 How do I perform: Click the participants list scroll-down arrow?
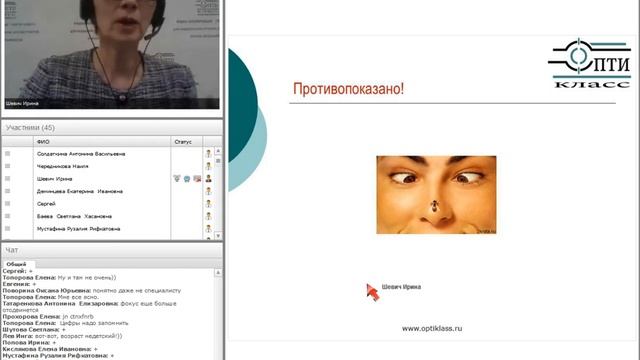[x=218, y=236]
